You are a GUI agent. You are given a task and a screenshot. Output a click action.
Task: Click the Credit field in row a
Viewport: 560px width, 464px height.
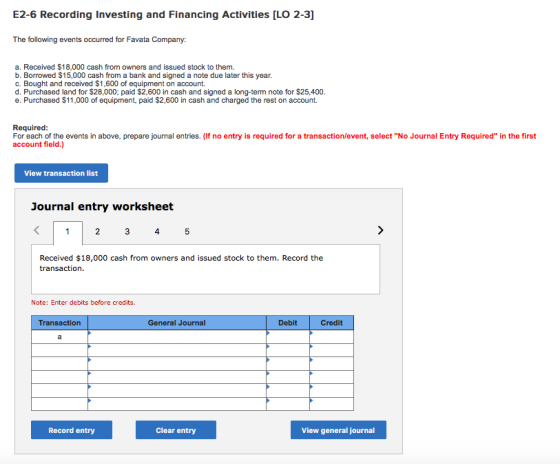(x=331, y=337)
